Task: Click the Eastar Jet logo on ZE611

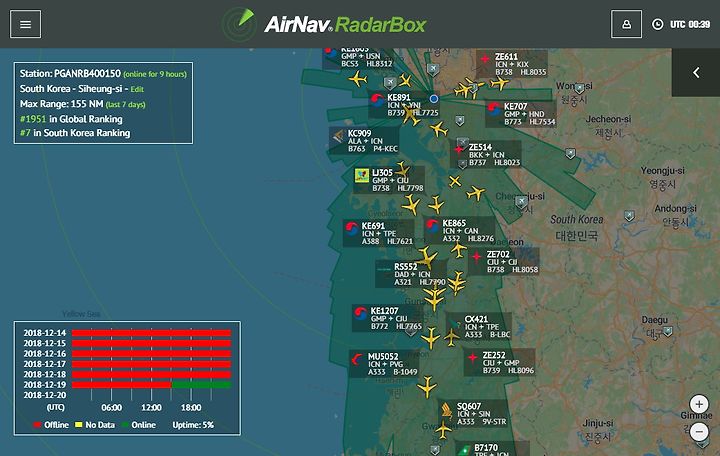Action: [485, 59]
